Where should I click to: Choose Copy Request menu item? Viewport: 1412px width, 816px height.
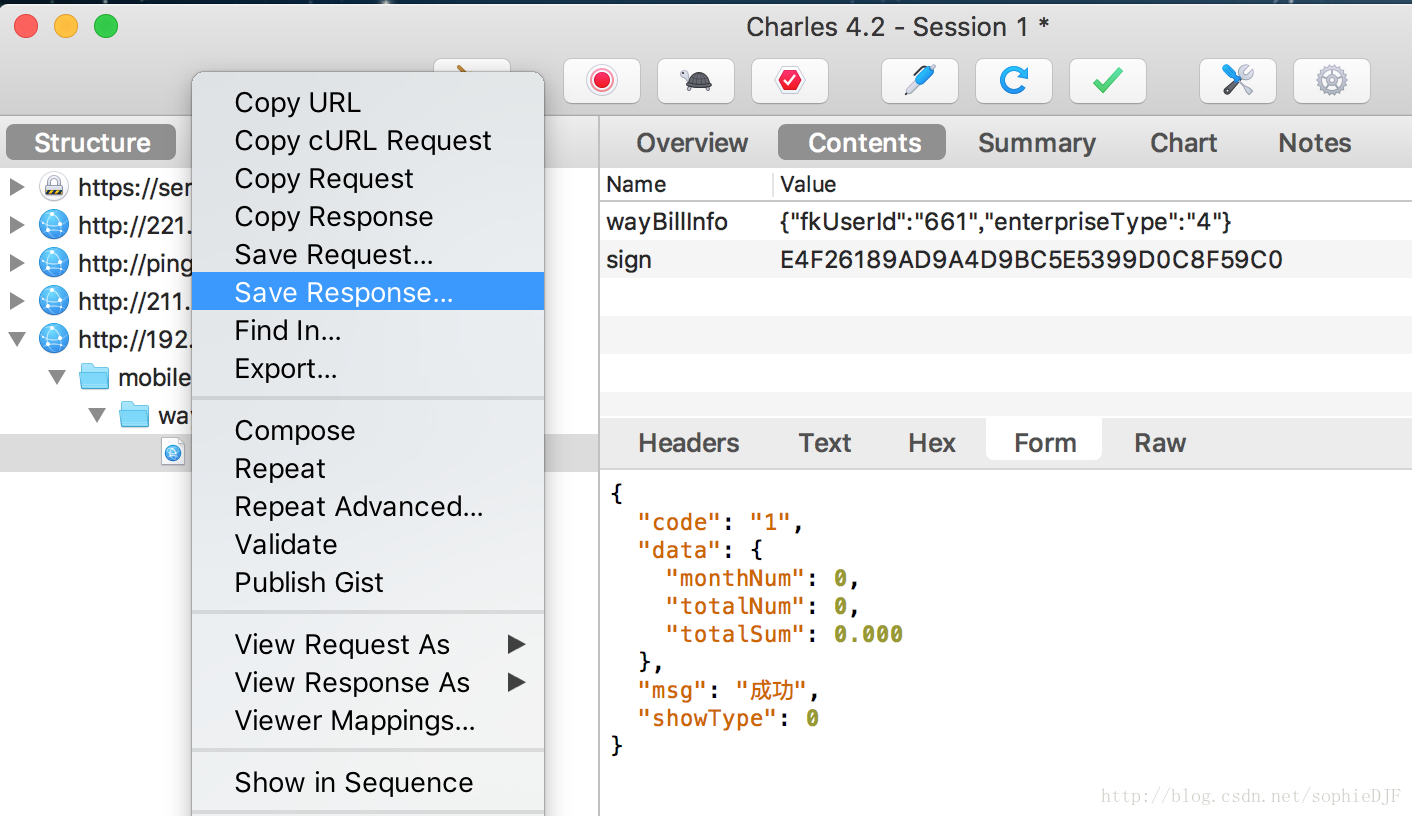click(x=368, y=179)
